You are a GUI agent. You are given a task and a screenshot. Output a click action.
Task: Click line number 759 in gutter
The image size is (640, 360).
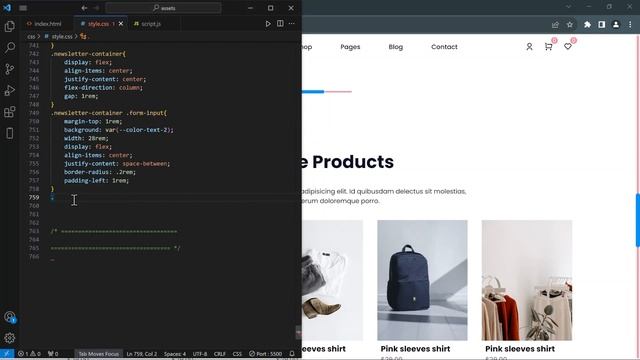pos(34,198)
